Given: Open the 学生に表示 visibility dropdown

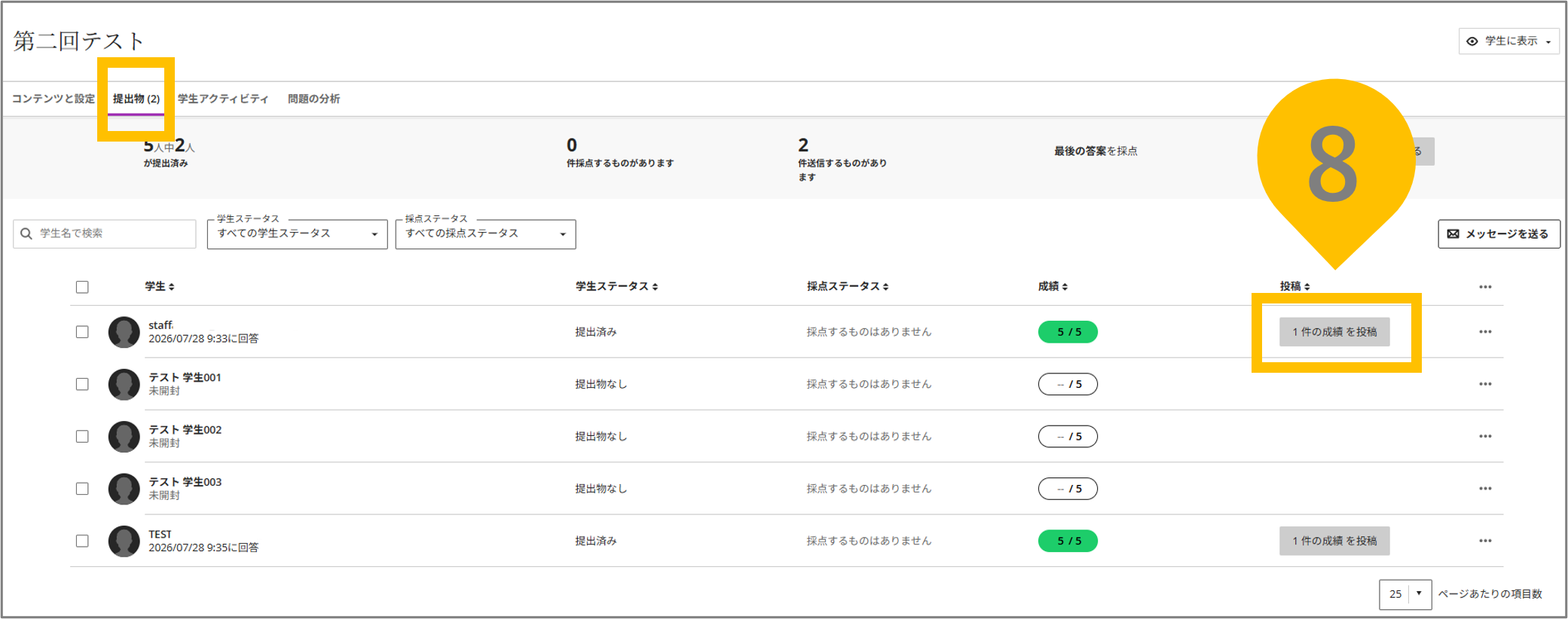Looking at the screenshot, I should 1508,41.
